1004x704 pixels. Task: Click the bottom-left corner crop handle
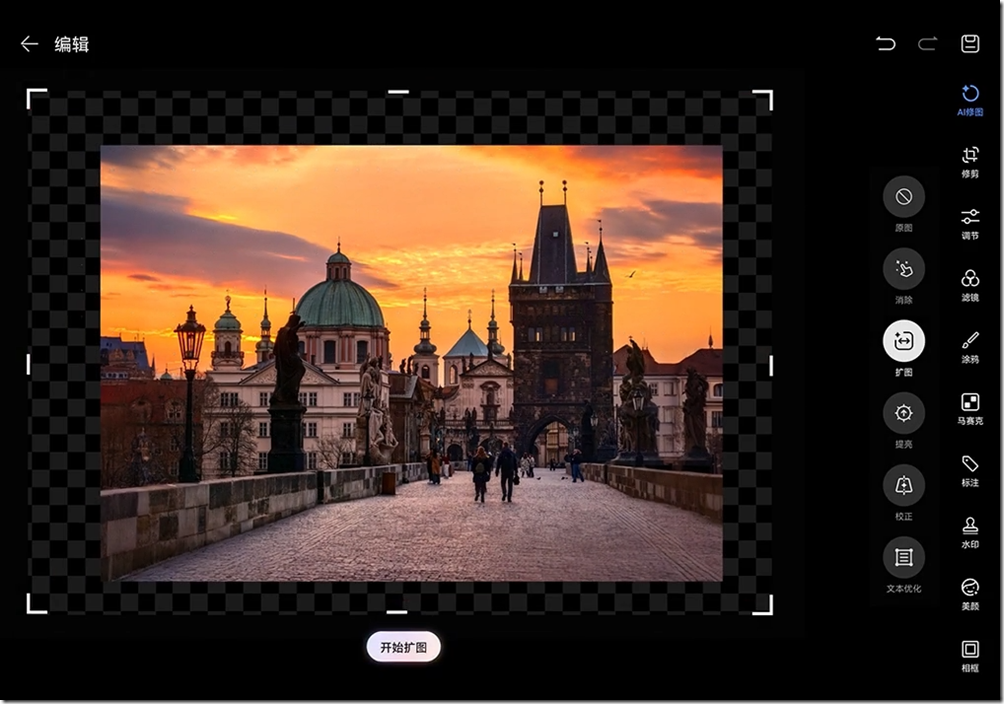coord(36,603)
